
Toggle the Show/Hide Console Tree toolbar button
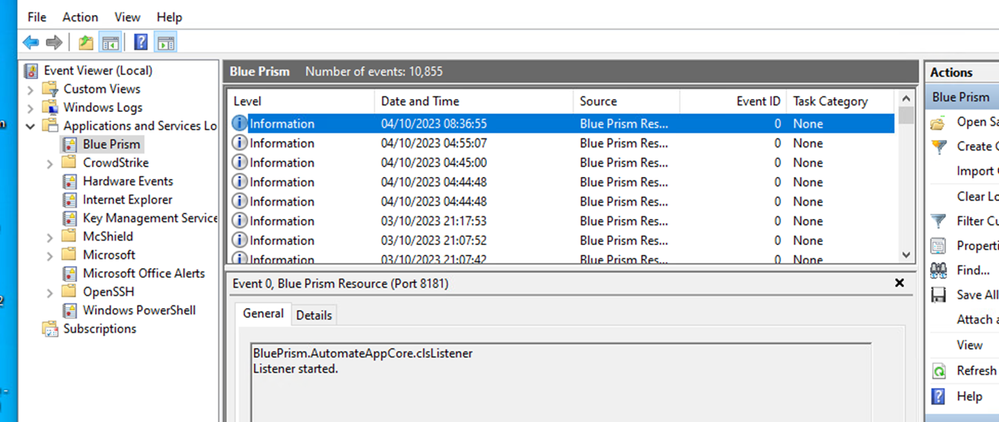click(110, 42)
